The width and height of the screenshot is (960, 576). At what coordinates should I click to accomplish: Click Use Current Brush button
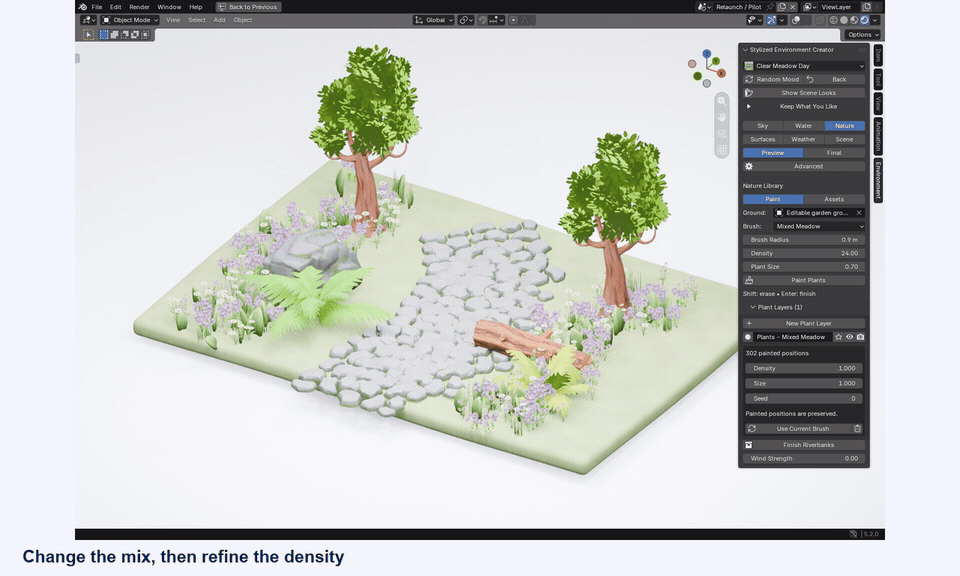(x=798, y=429)
